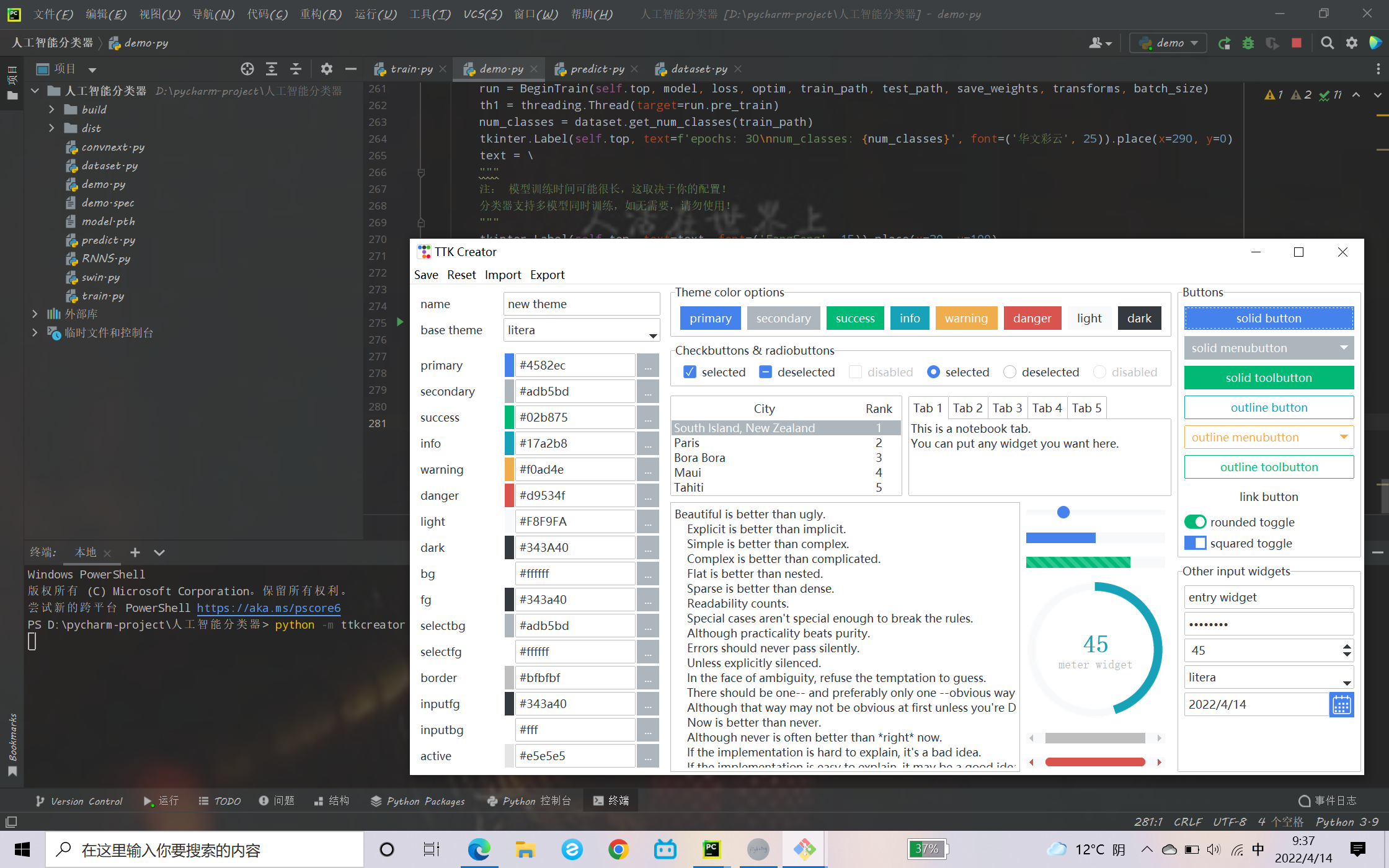This screenshot has width=1389, height=868.
Task: Click the outline button
Action: pos(1269,407)
